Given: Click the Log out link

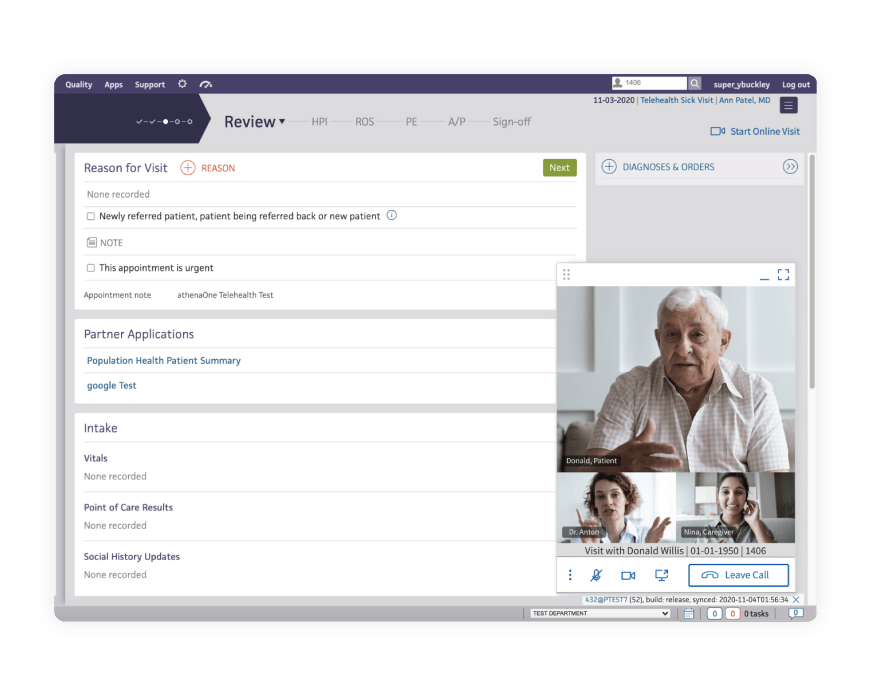Looking at the screenshot, I should pyautogui.click(x=796, y=84).
